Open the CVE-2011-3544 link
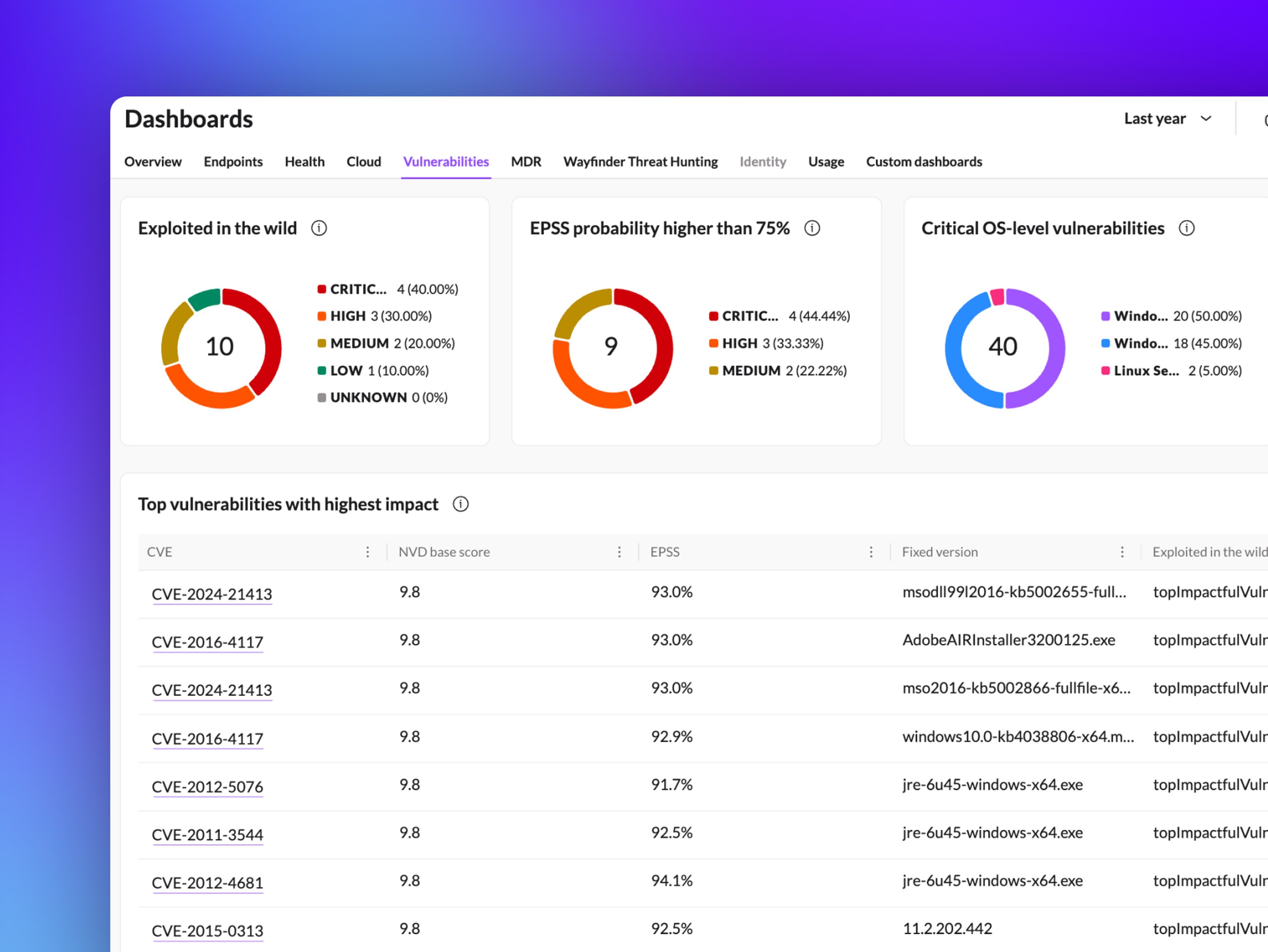1268x952 pixels. 208,835
